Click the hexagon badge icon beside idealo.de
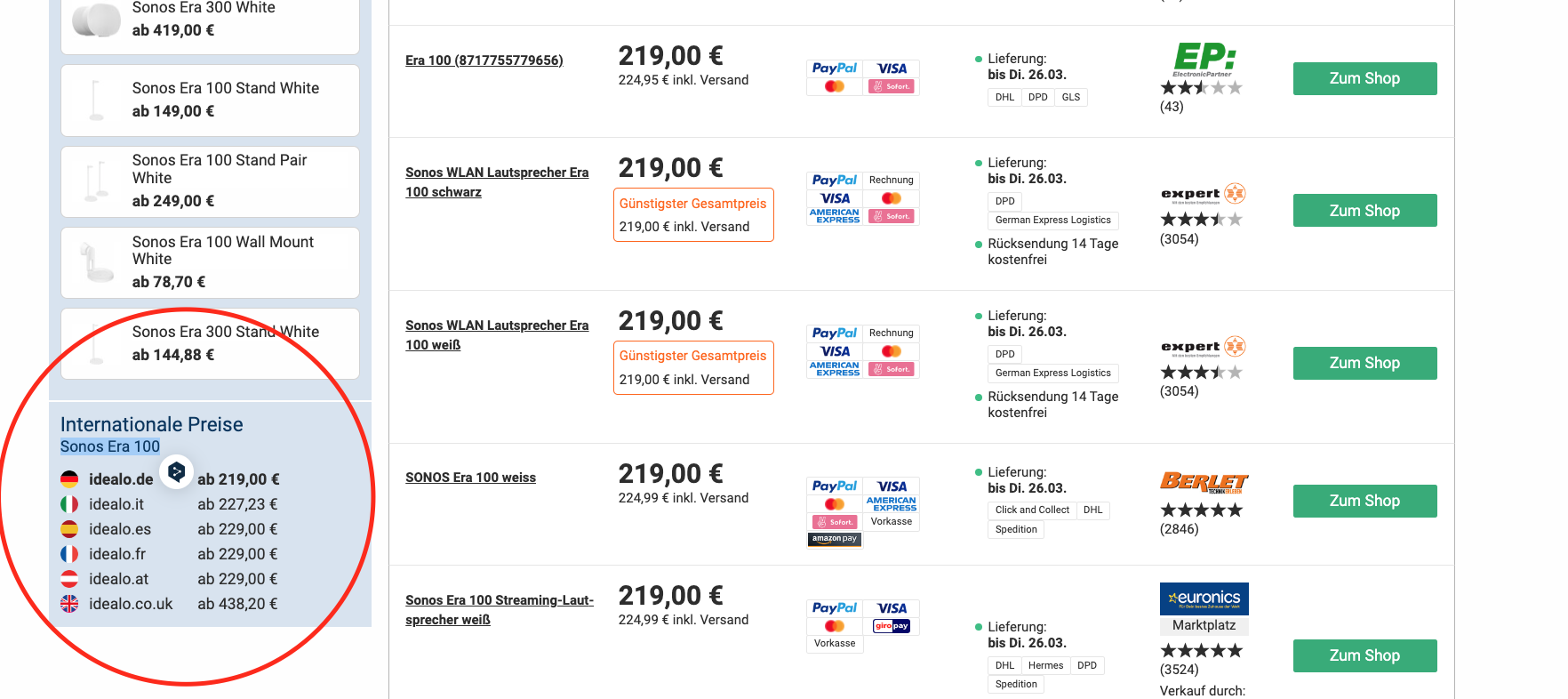This screenshot has width=1568, height=699. coord(177,471)
